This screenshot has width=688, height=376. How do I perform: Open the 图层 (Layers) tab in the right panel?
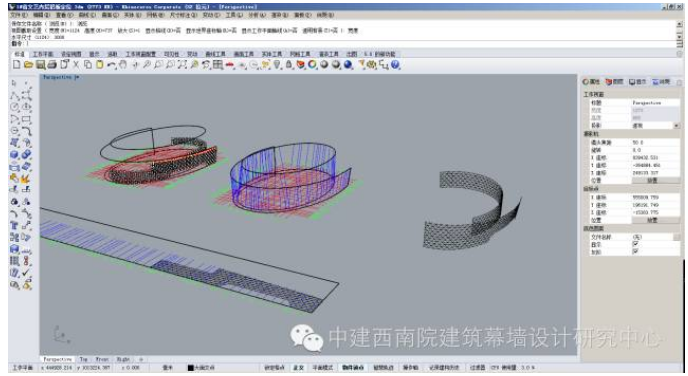tap(614, 82)
